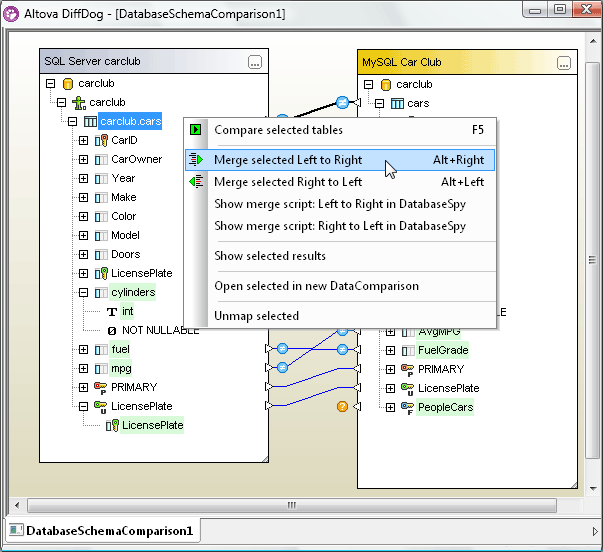Click the horizontal scrollbar thumb
Viewport: 603px width, 552px height.
point(292,505)
